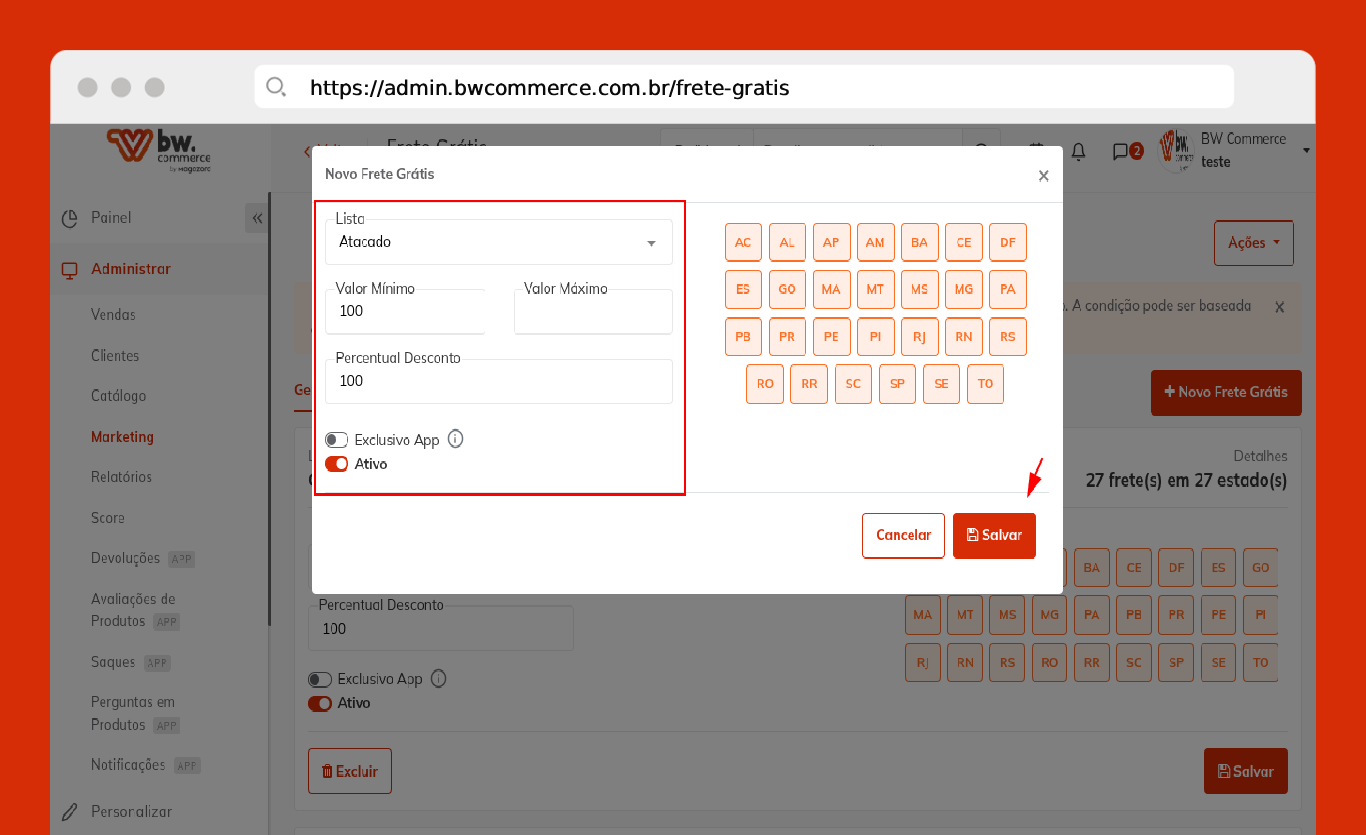Click Cancelar in the modal
Image resolution: width=1366 pixels, height=835 pixels.
(x=903, y=535)
